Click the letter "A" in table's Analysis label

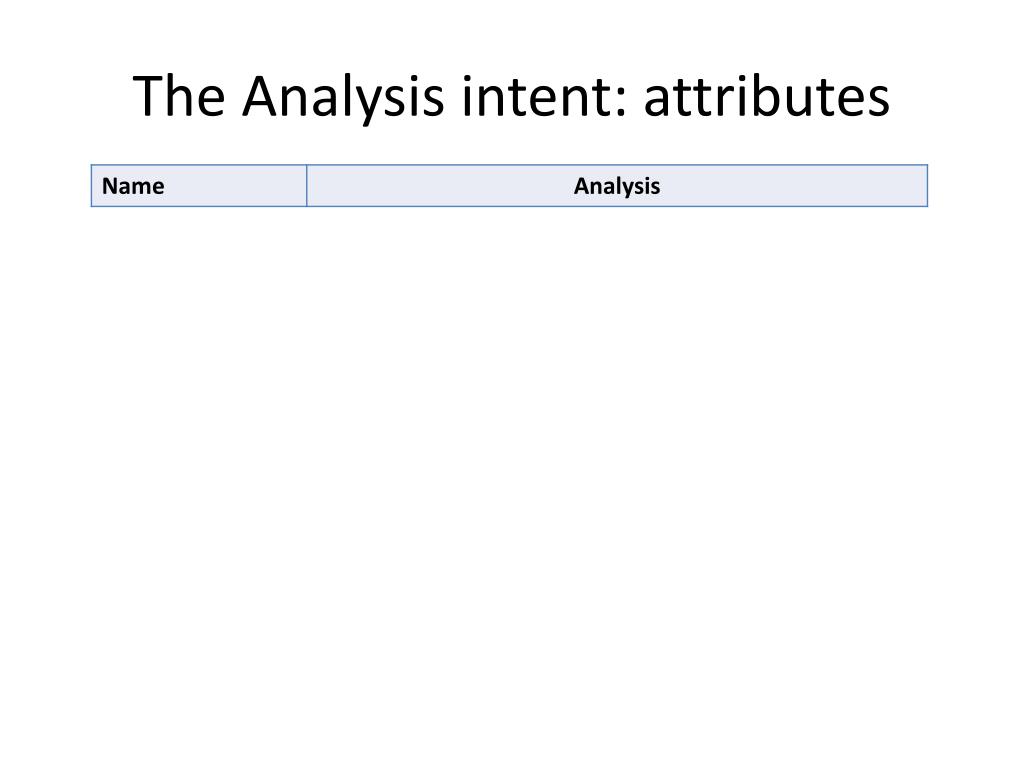(x=581, y=186)
